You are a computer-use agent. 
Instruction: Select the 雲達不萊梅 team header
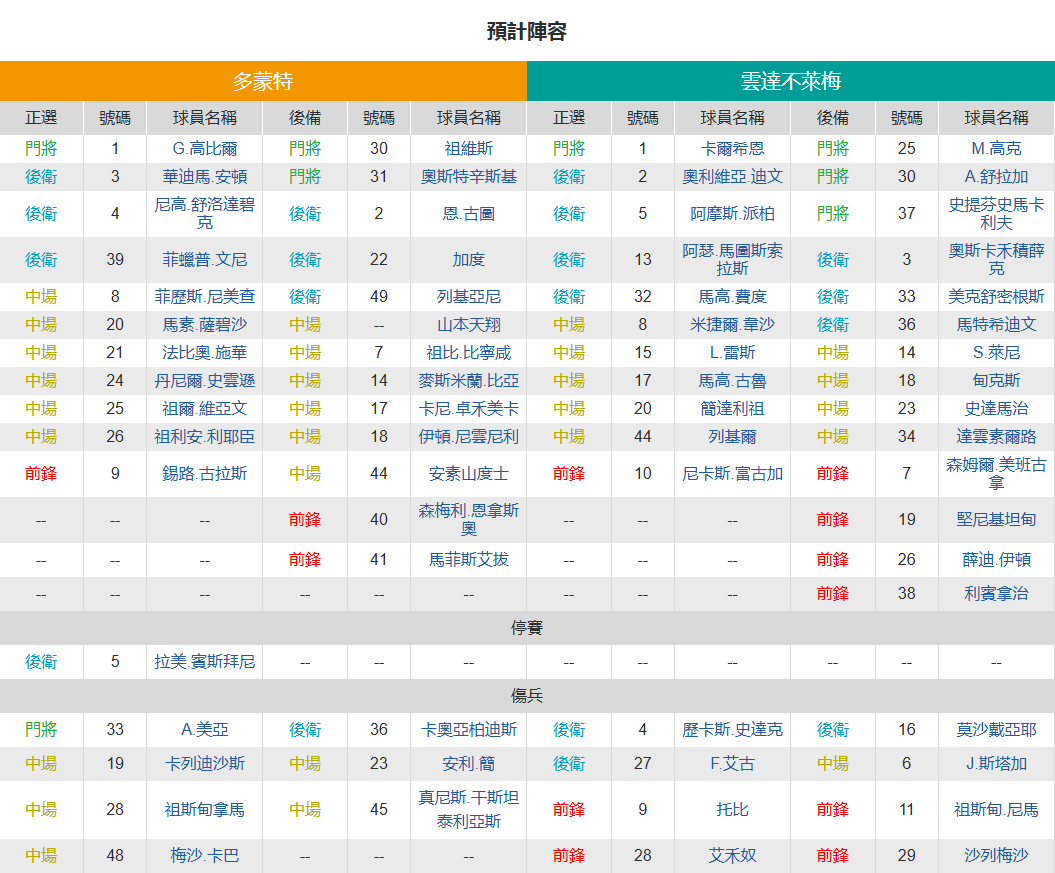click(x=791, y=81)
